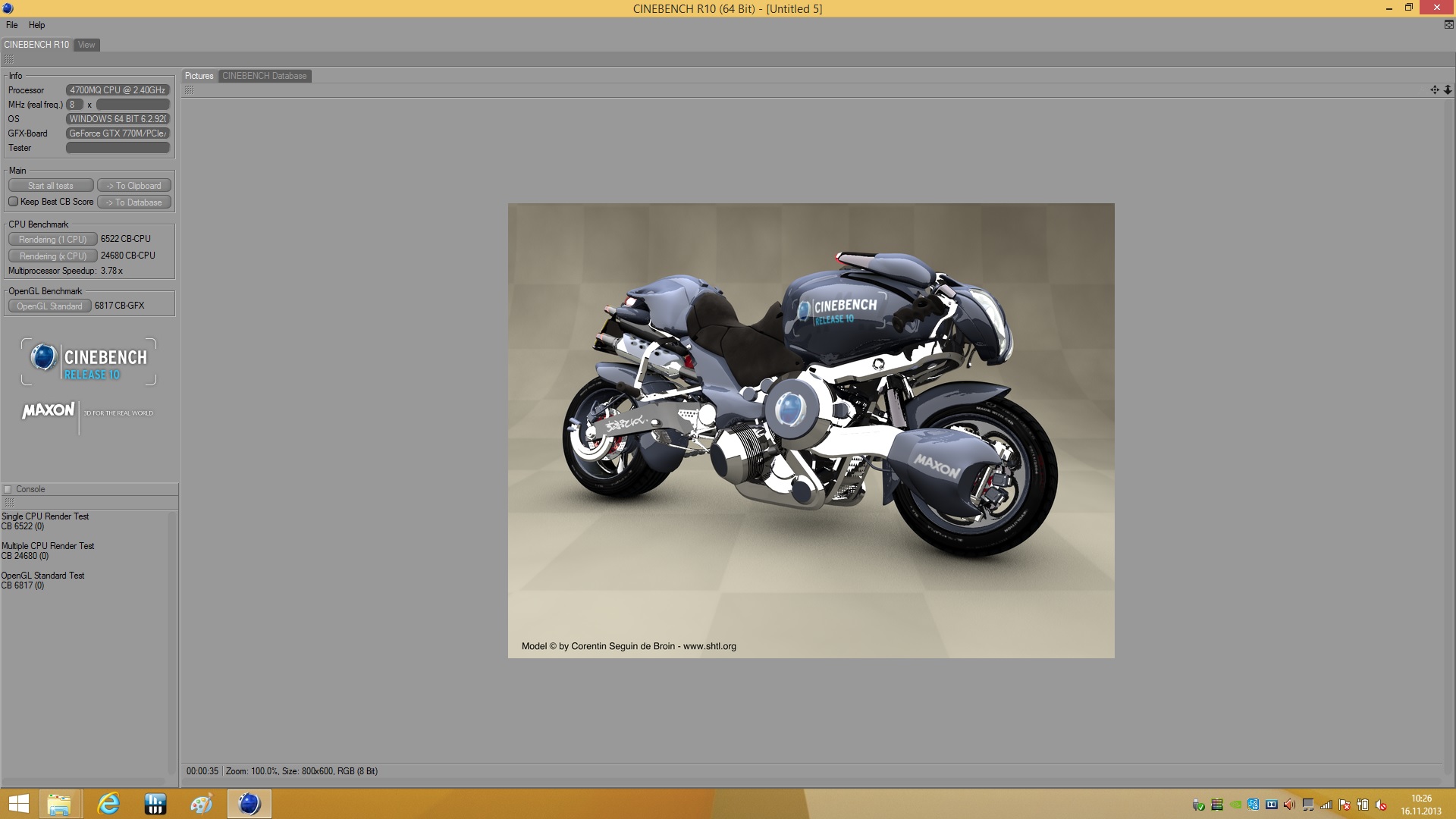Edit the GFX-Board field

tap(118, 133)
